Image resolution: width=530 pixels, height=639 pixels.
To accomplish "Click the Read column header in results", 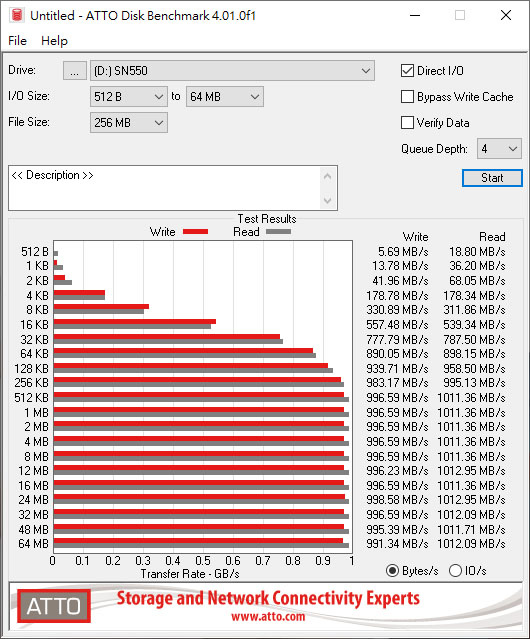I will coord(492,237).
